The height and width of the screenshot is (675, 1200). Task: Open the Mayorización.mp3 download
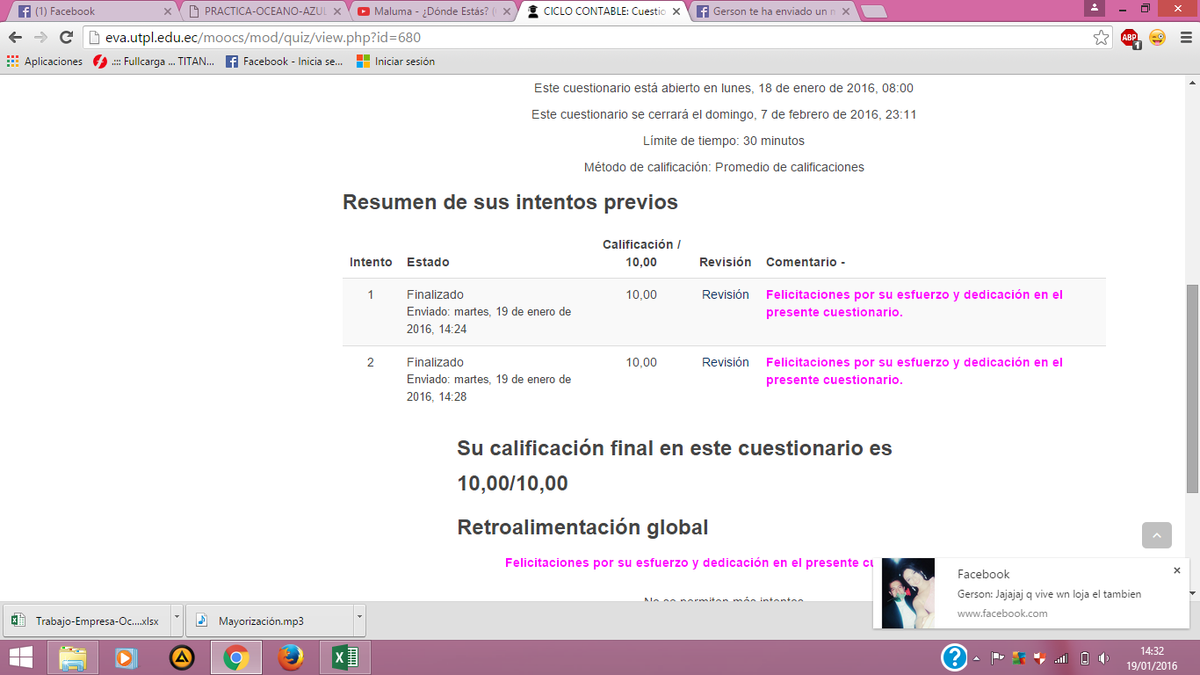pos(271,620)
